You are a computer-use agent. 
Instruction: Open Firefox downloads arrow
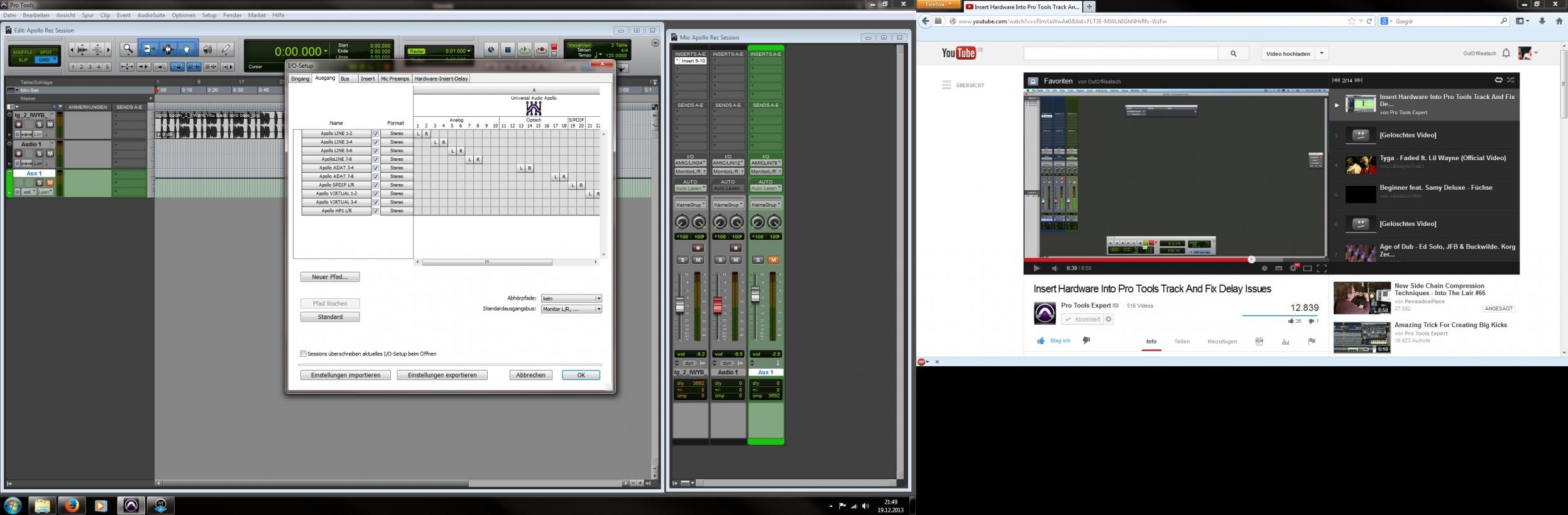tap(1542, 21)
